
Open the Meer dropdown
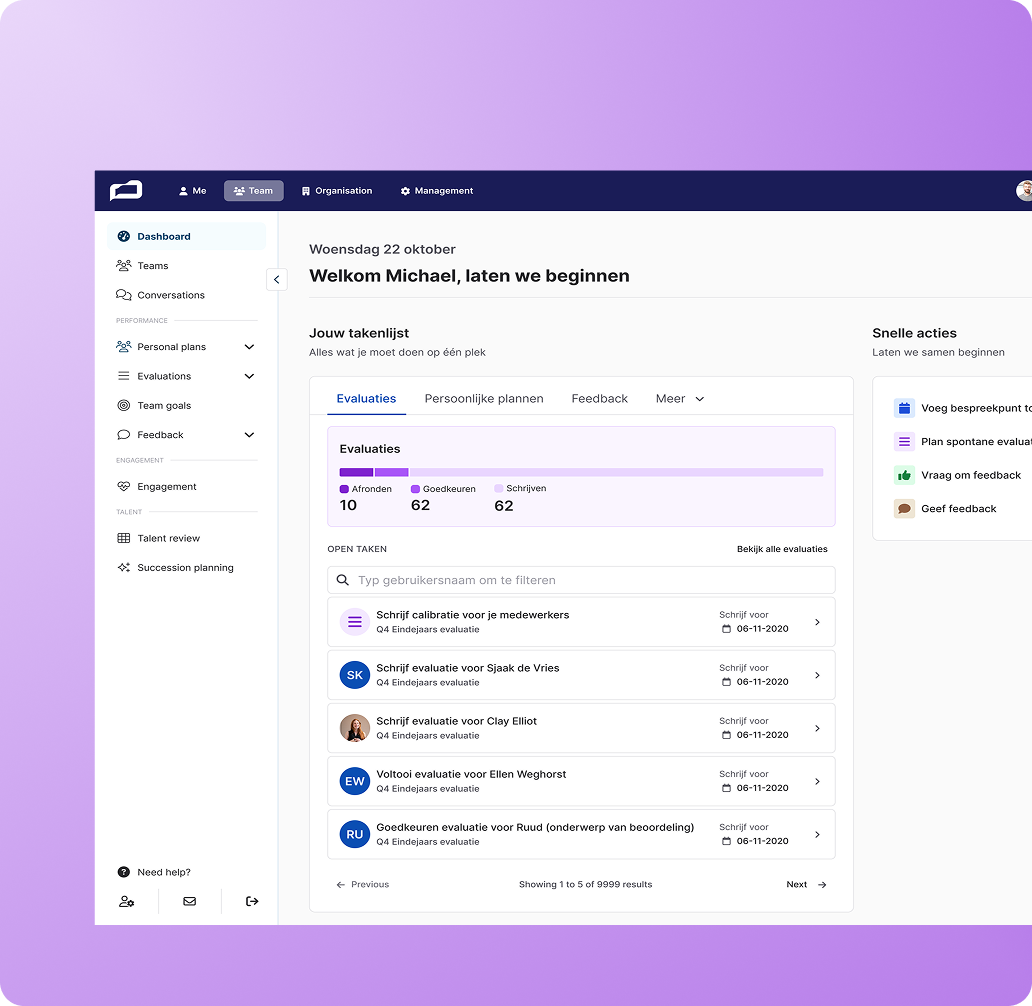pyautogui.click(x=680, y=398)
